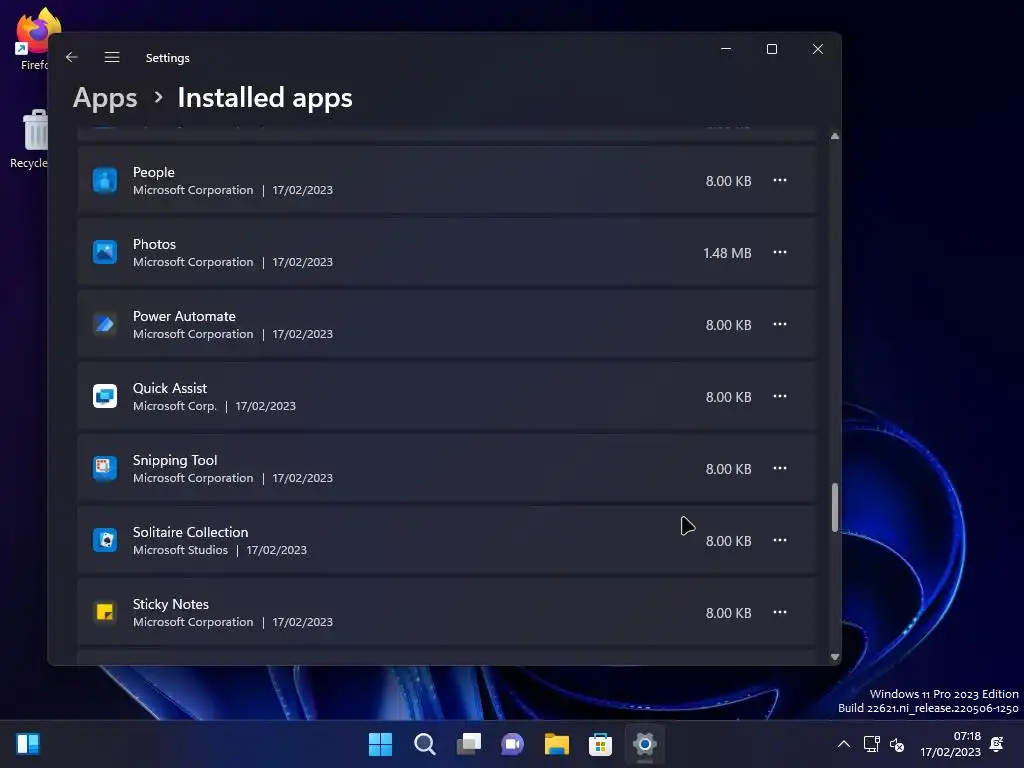Image resolution: width=1024 pixels, height=768 pixels.
Task: Minimize the Settings window
Action: [x=726, y=49]
